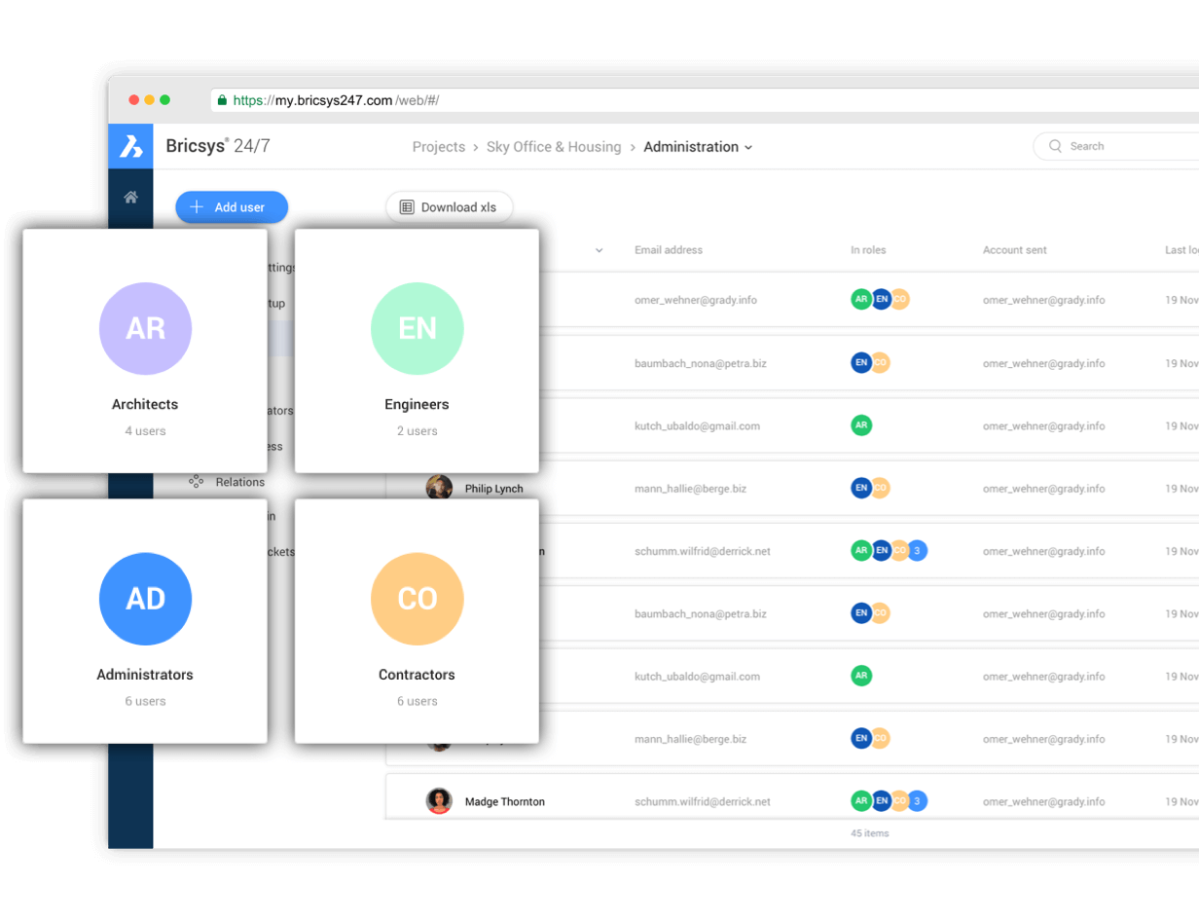1199x921 pixels.
Task: Open Madge Thornton user row
Action: [x=792, y=797]
